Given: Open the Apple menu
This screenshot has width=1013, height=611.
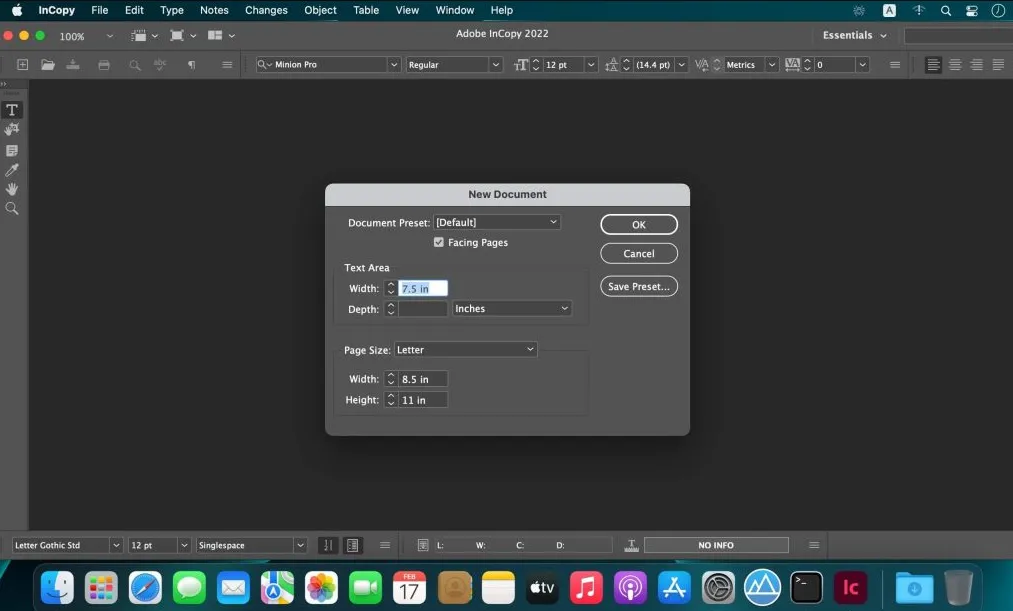Looking at the screenshot, I should 17,10.
